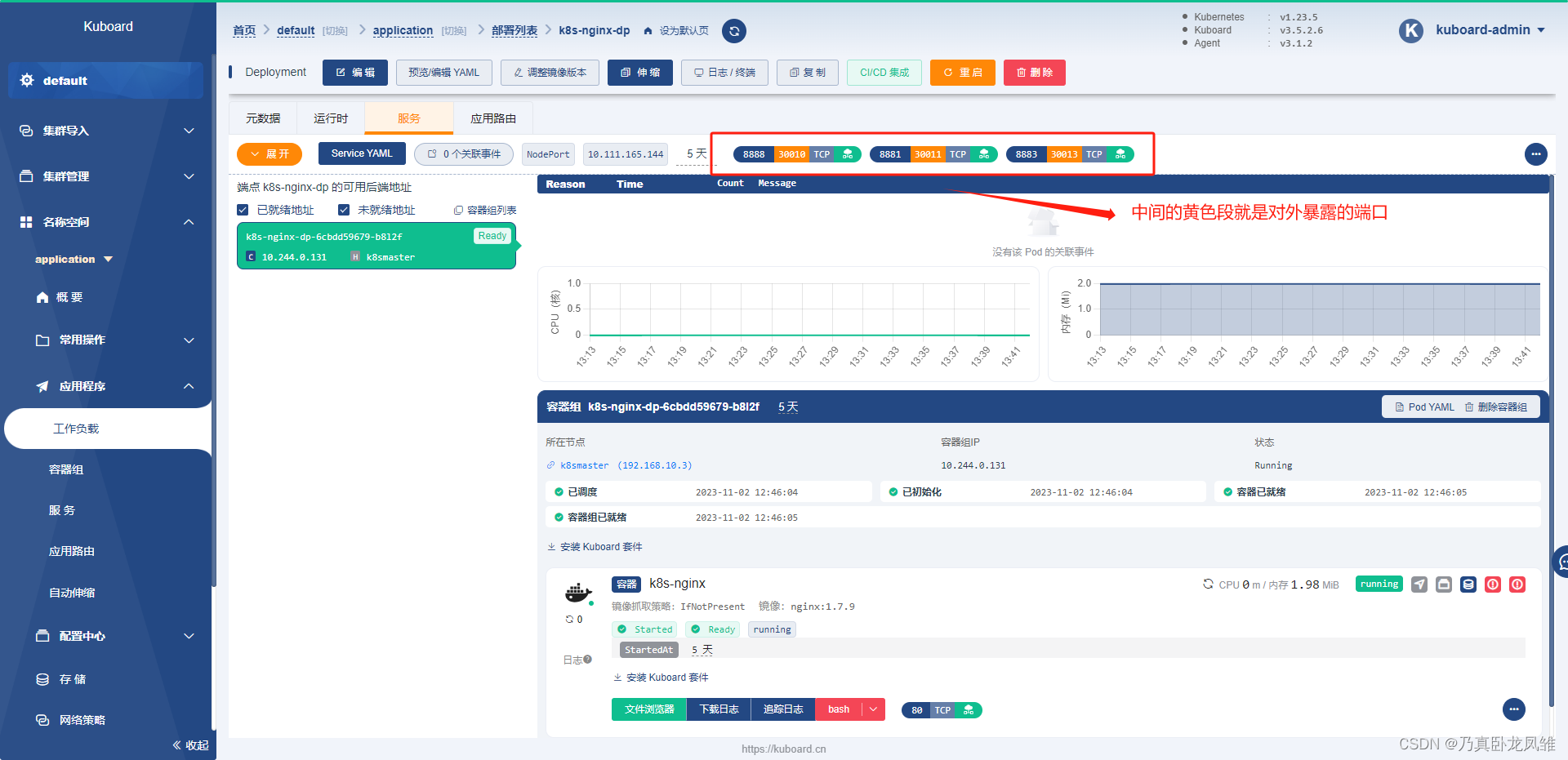This screenshot has height=760, width=1568.
Task: Click the refresh icon beside 设为默认页
Action: 734,31
